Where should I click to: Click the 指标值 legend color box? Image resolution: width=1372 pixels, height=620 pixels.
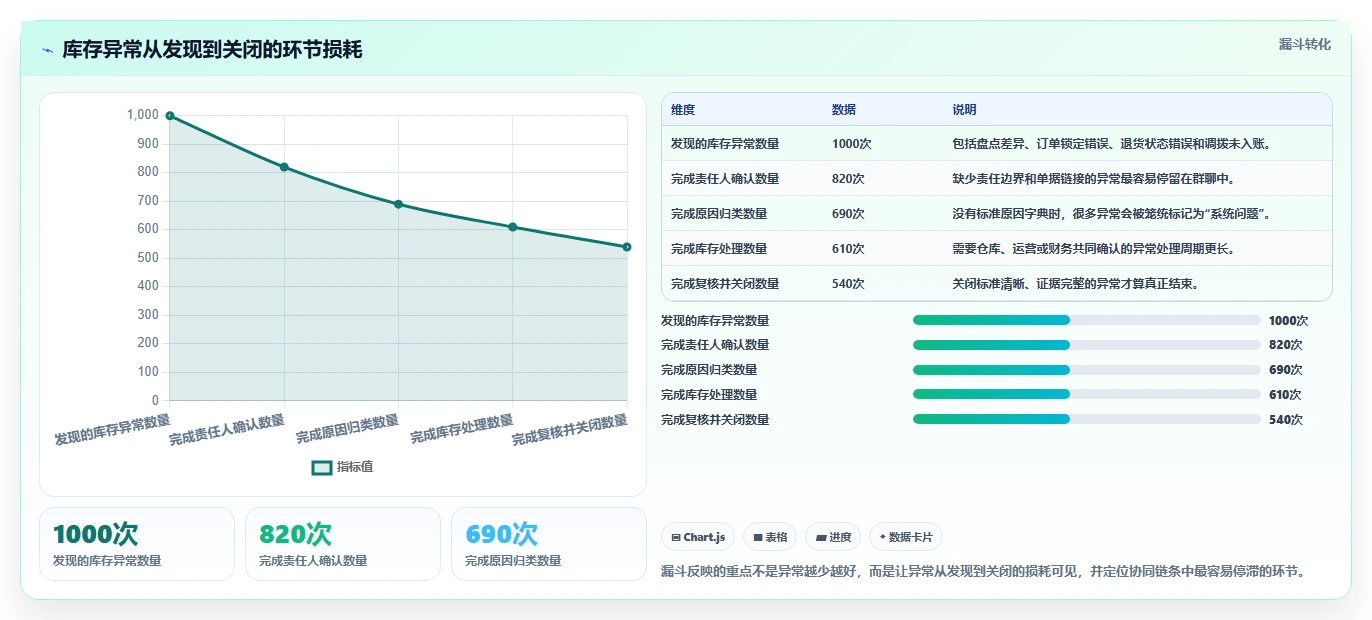point(322,467)
